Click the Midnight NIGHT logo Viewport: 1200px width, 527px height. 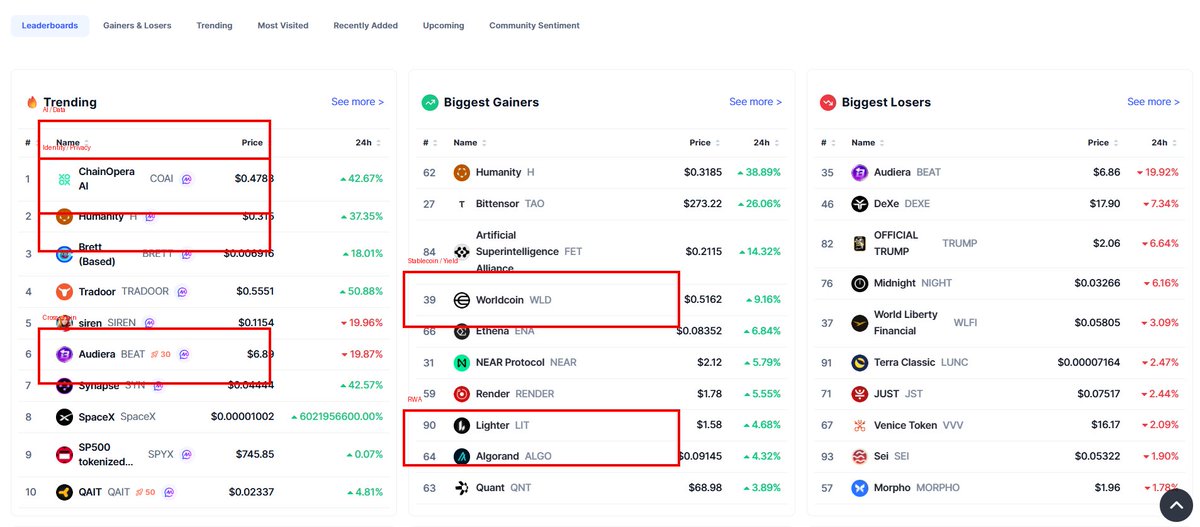pyautogui.click(x=860, y=284)
